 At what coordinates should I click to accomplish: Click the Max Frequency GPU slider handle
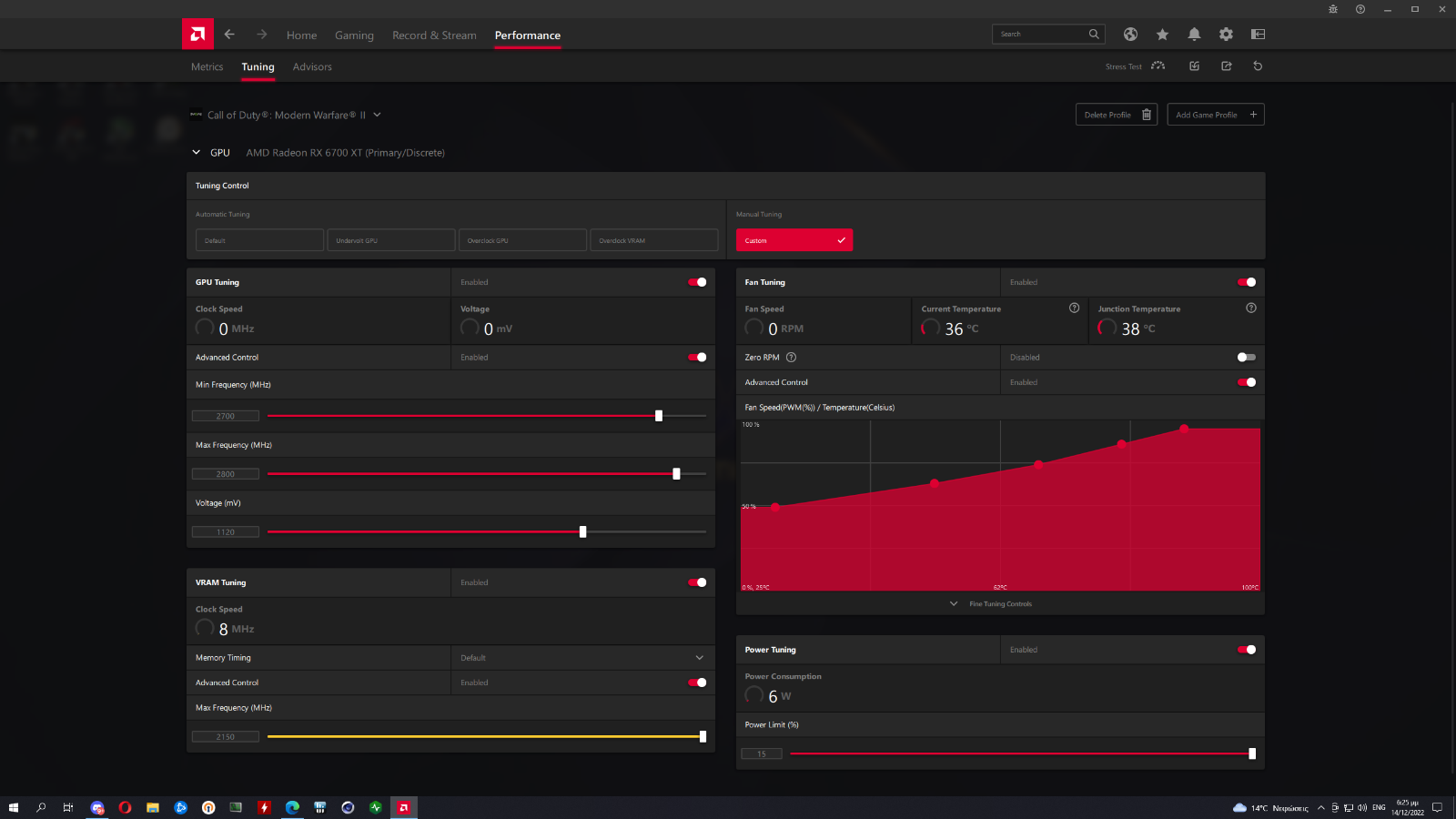[676, 474]
